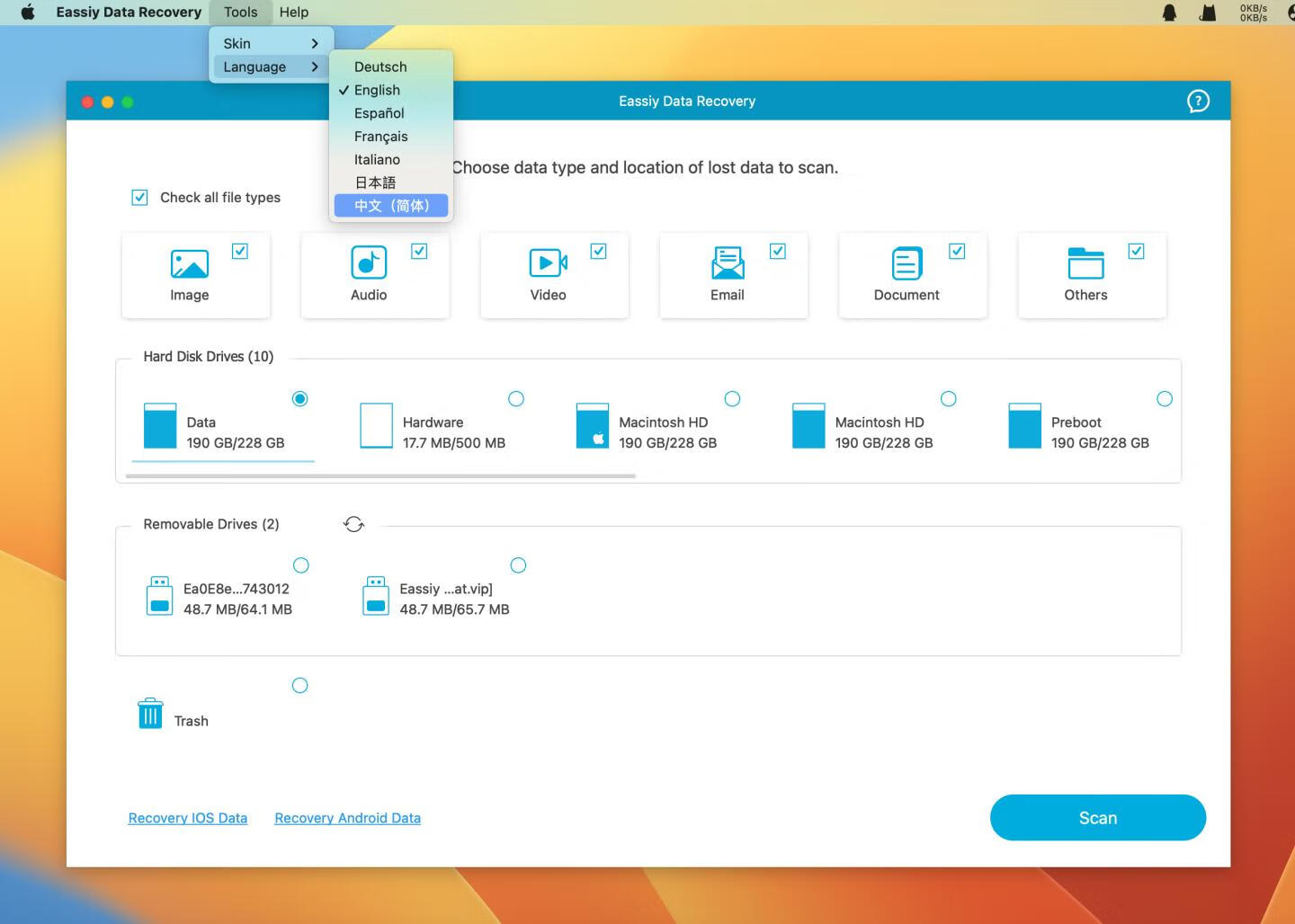Click the Others folder icon
1295x924 pixels.
pos(1085,264)
